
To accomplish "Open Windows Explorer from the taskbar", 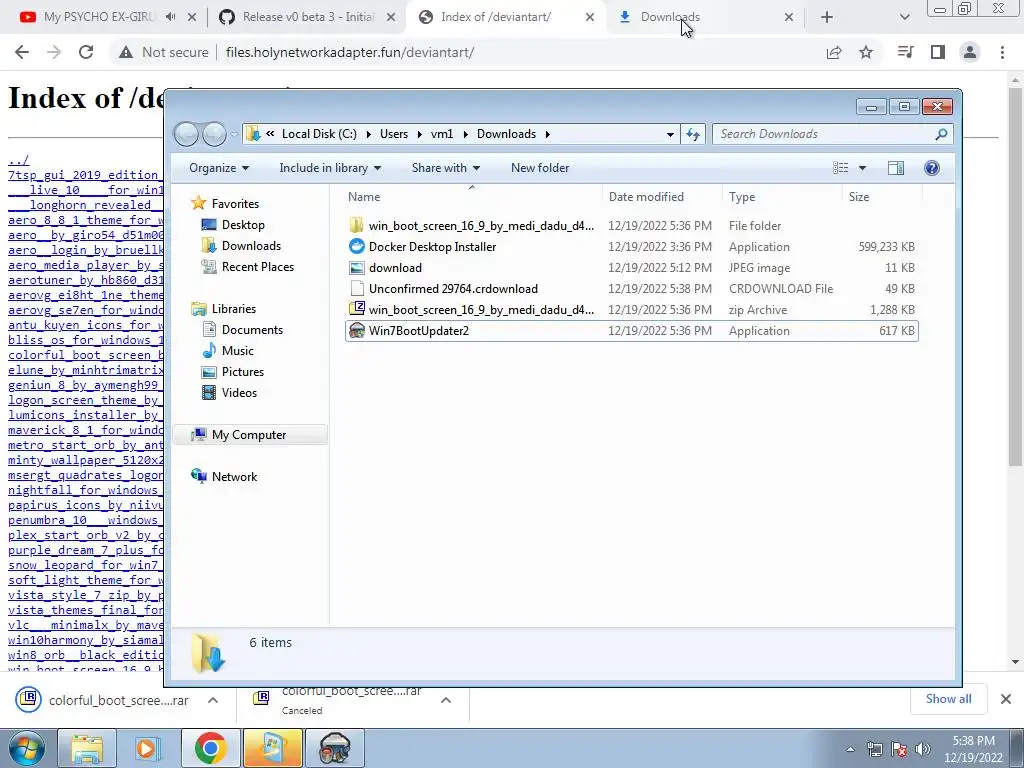I will pyautogui.click(x=86, y=748).
